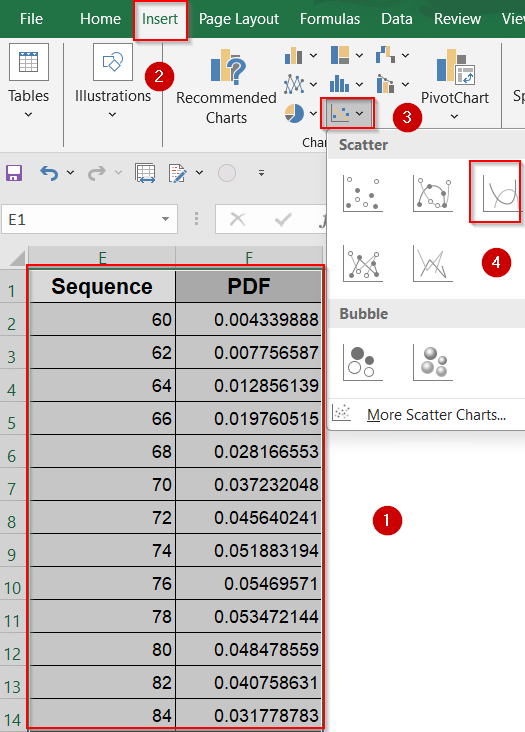Save the workbook with floppy icon

tap(14, 173)
